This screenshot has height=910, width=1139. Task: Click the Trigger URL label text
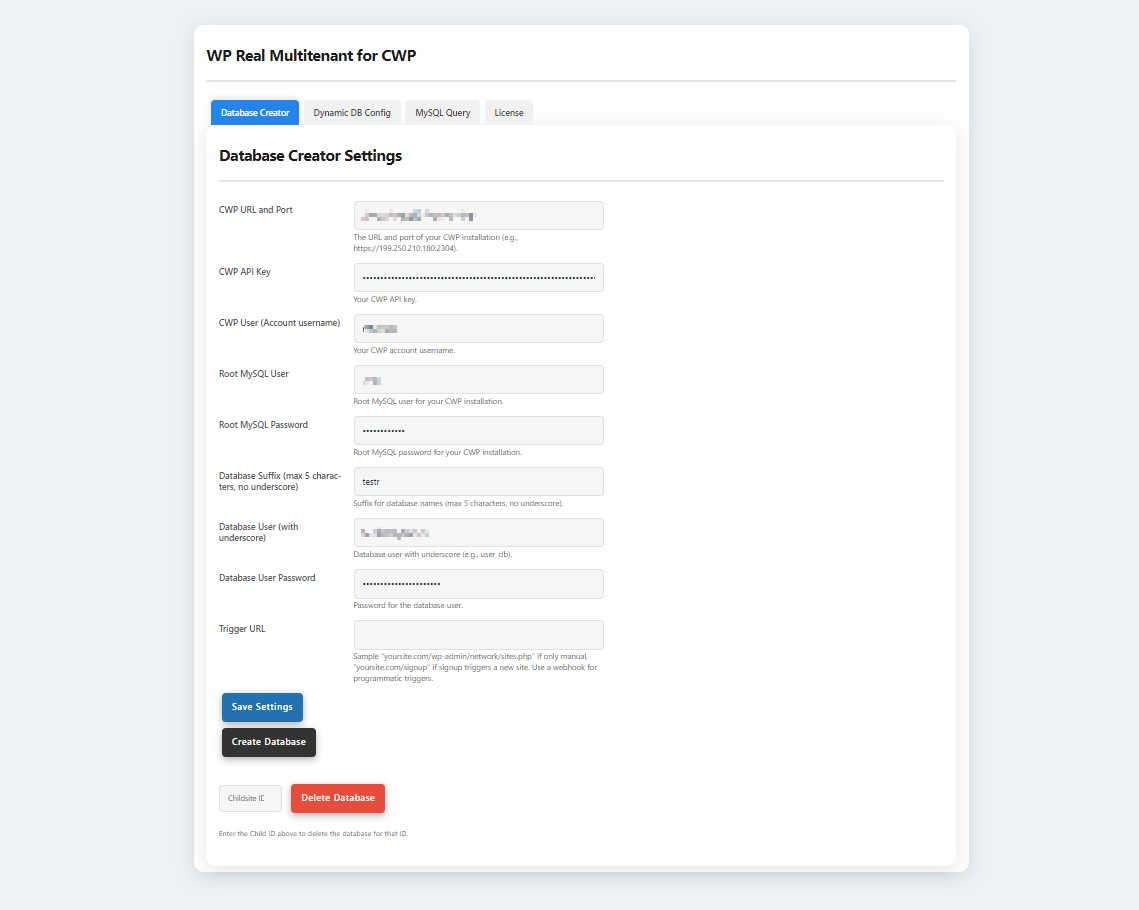tap(242, 629)
